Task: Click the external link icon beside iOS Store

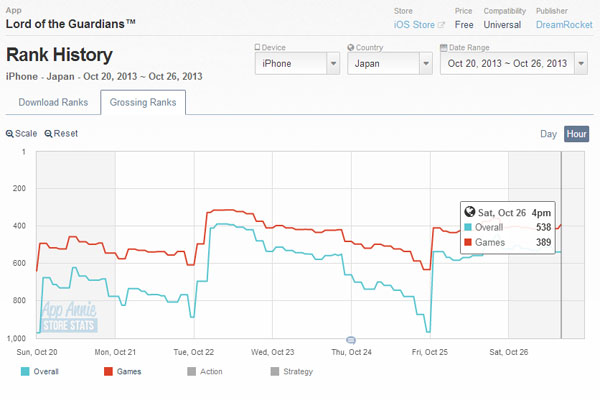Action: 441,25
